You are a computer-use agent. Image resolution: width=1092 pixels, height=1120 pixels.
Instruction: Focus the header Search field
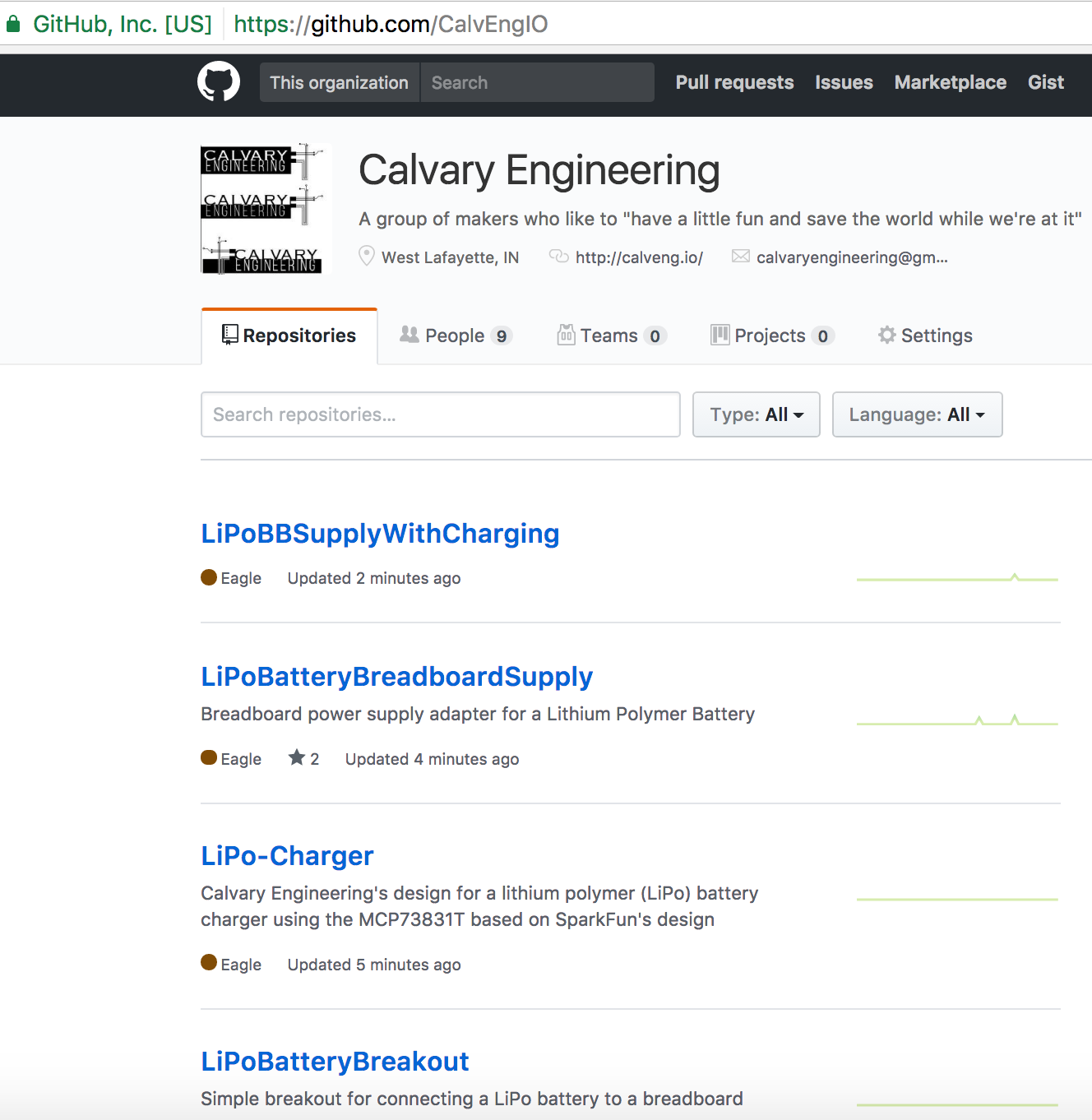[x=538, y=82]
